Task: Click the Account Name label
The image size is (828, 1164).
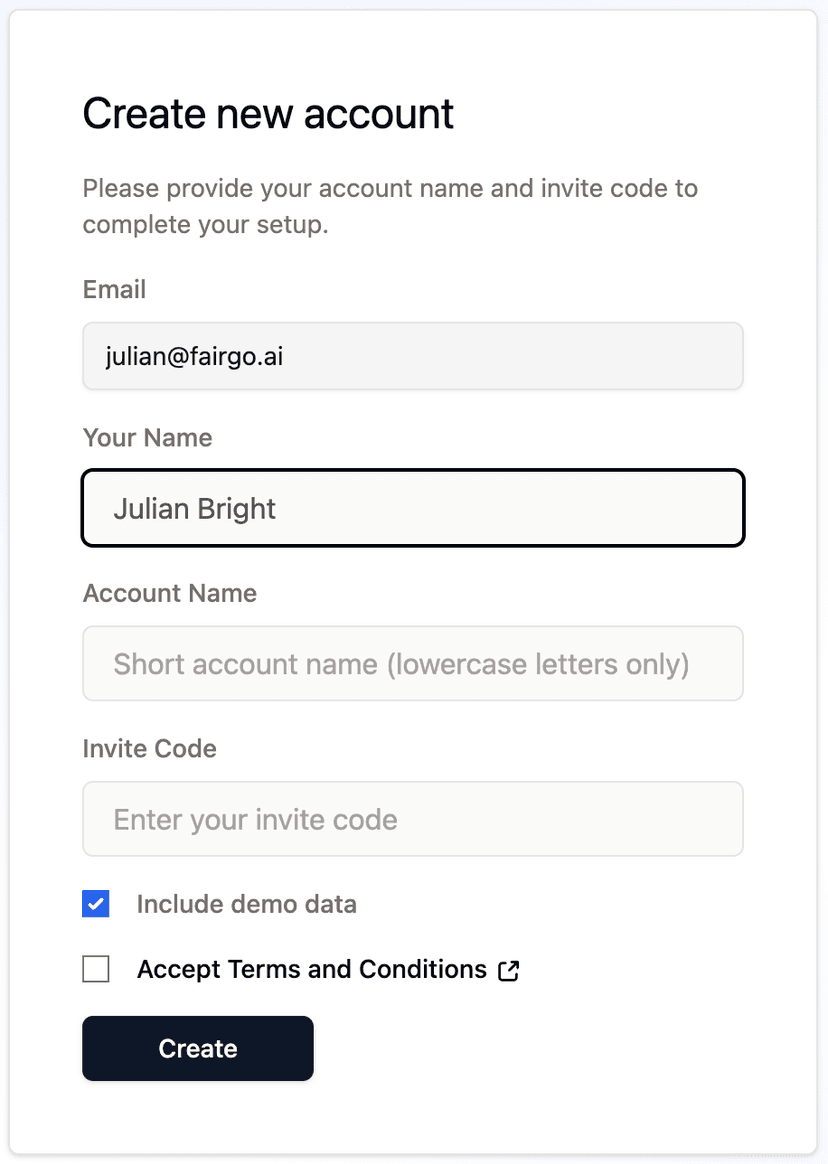Action: (x=169, y=593)
